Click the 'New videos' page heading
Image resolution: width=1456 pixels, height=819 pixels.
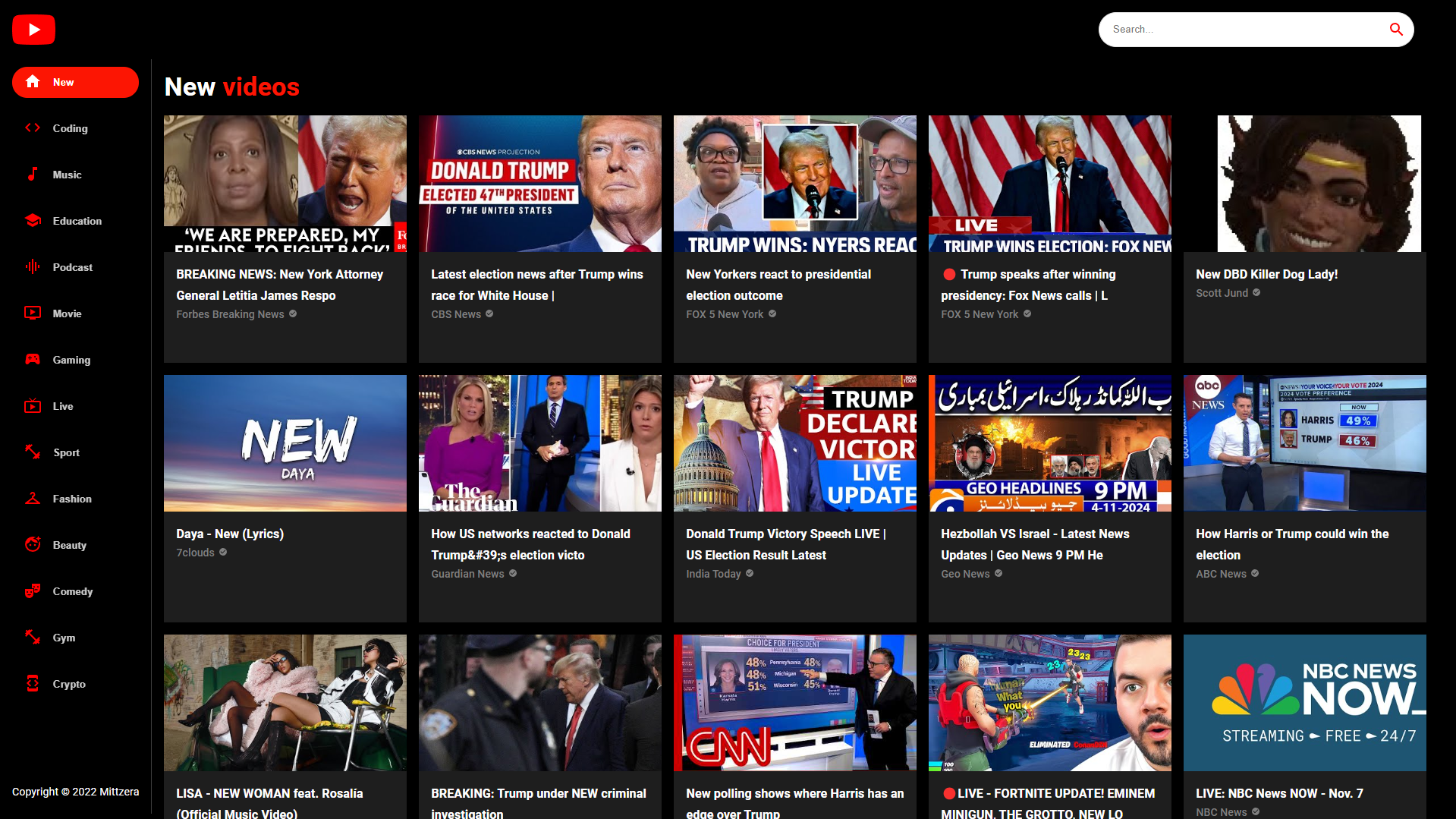coord(232,87)
